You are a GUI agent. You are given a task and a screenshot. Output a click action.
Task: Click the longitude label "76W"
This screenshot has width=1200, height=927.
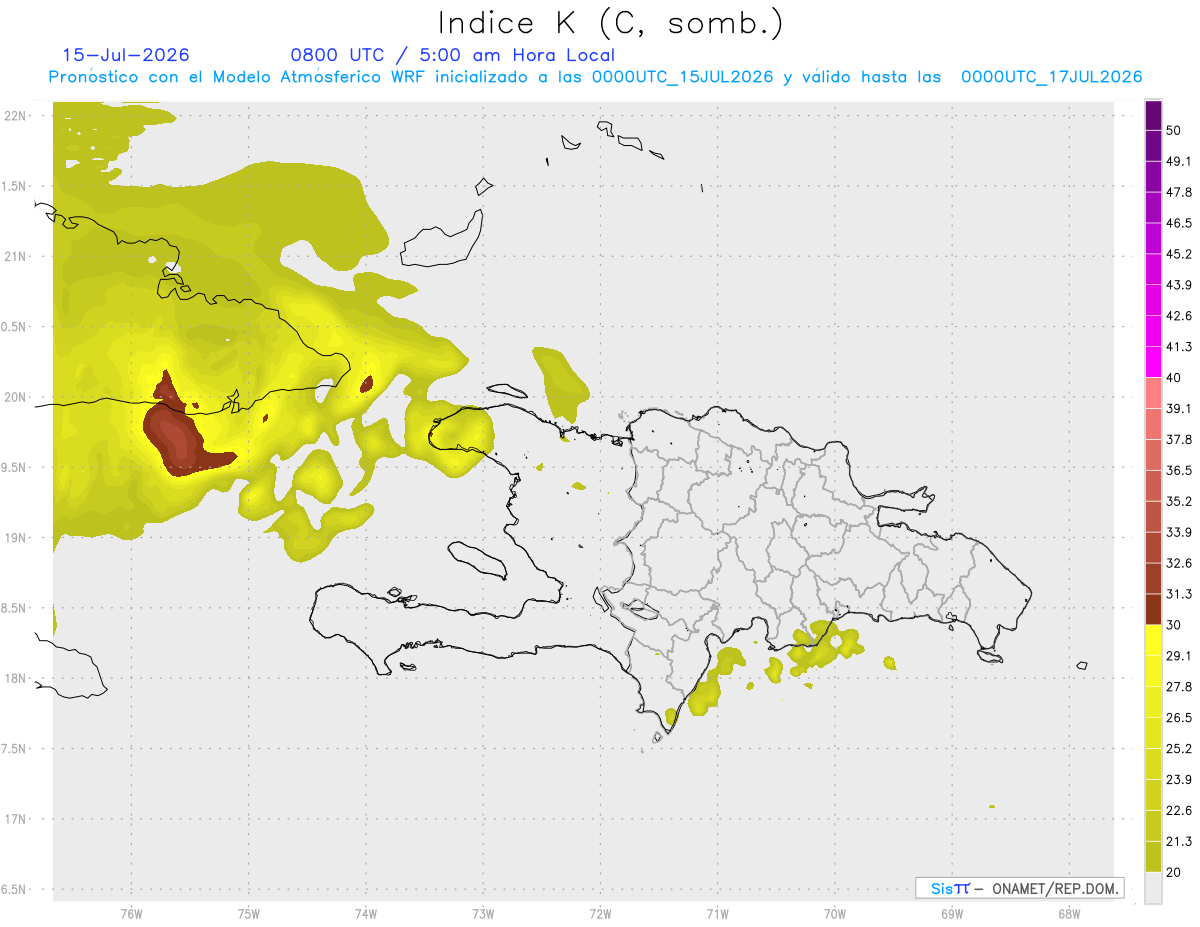131,914
